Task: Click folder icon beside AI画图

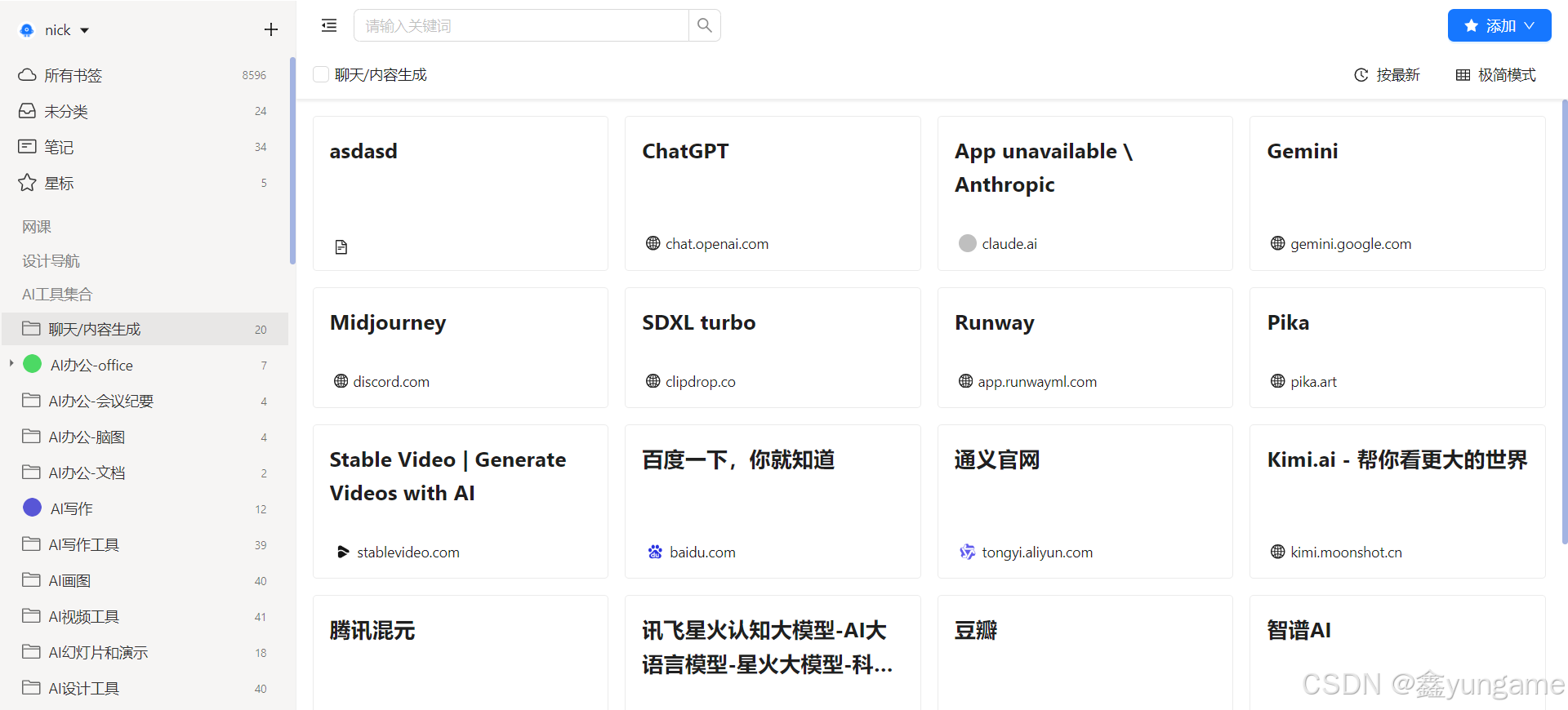Action: [31, 579]
